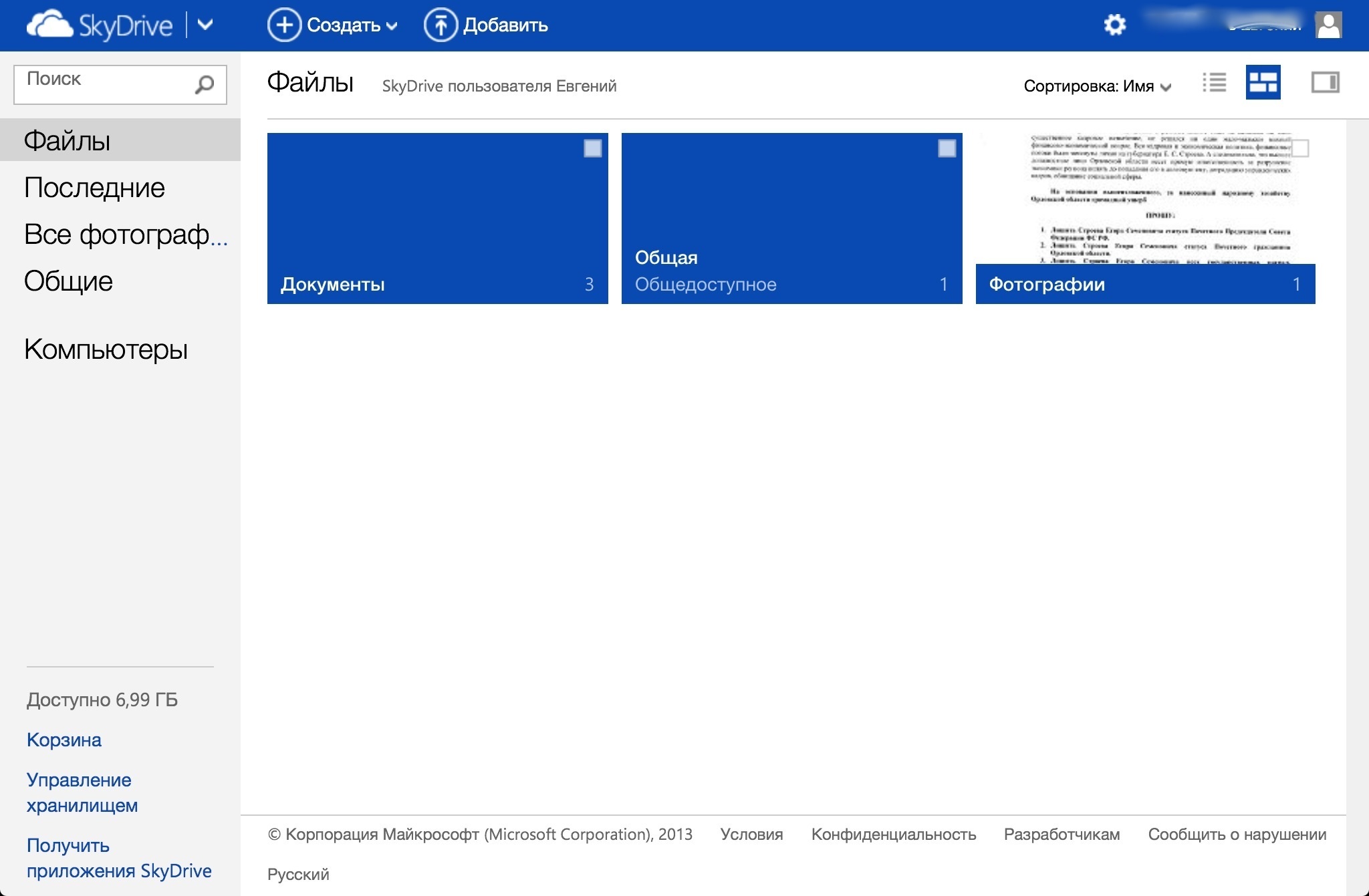Open the dropdown arrow next to SkyDrive
This screenshot has height=896, width=1369.
[x=205, y=25]
